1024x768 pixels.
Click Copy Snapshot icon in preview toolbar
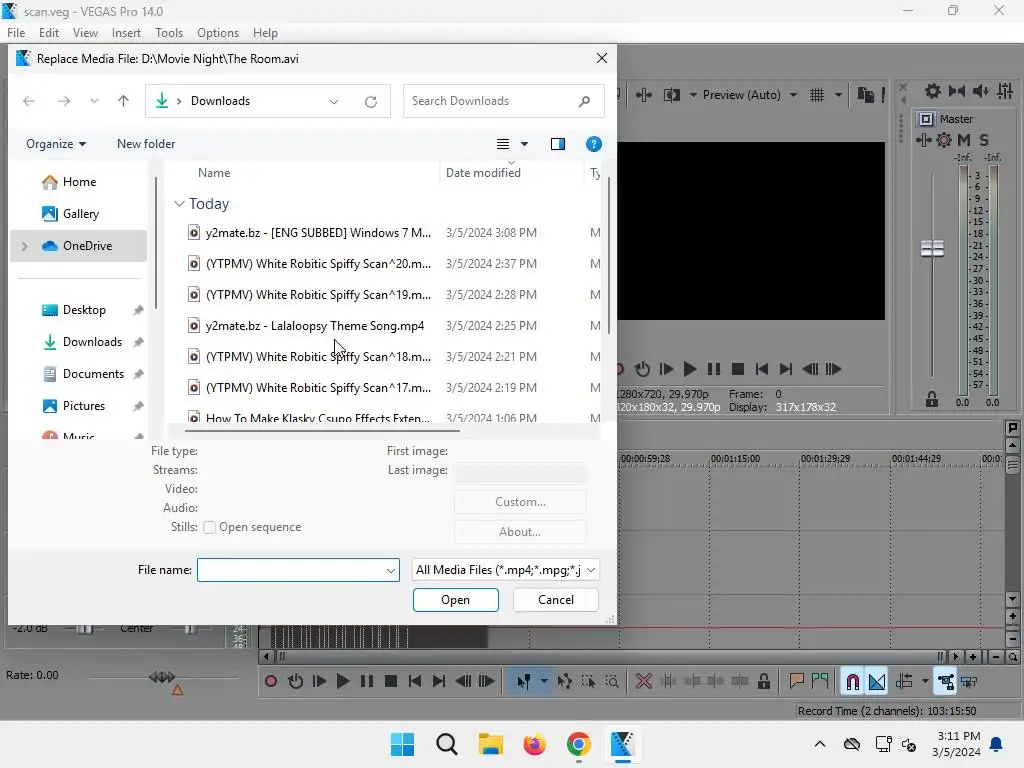pyautogui.click(x=865, y=95)
